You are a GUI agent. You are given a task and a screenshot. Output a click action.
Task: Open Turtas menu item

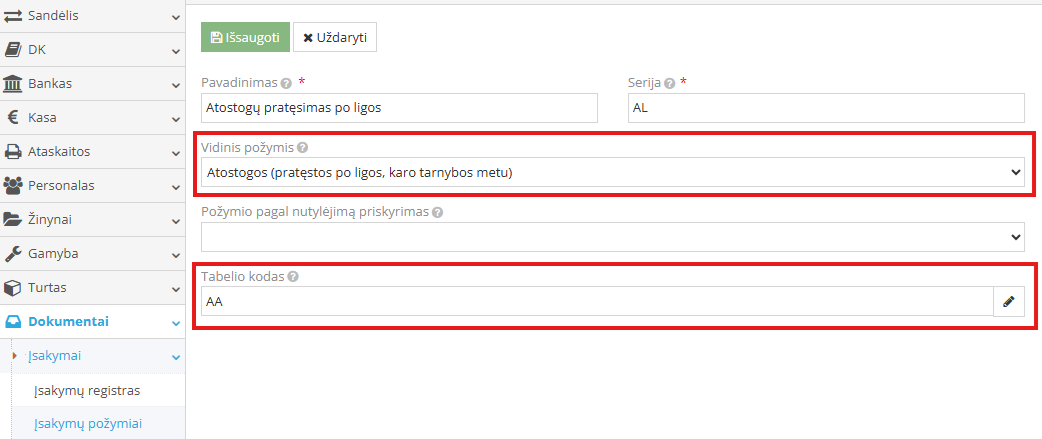point(92,288)
